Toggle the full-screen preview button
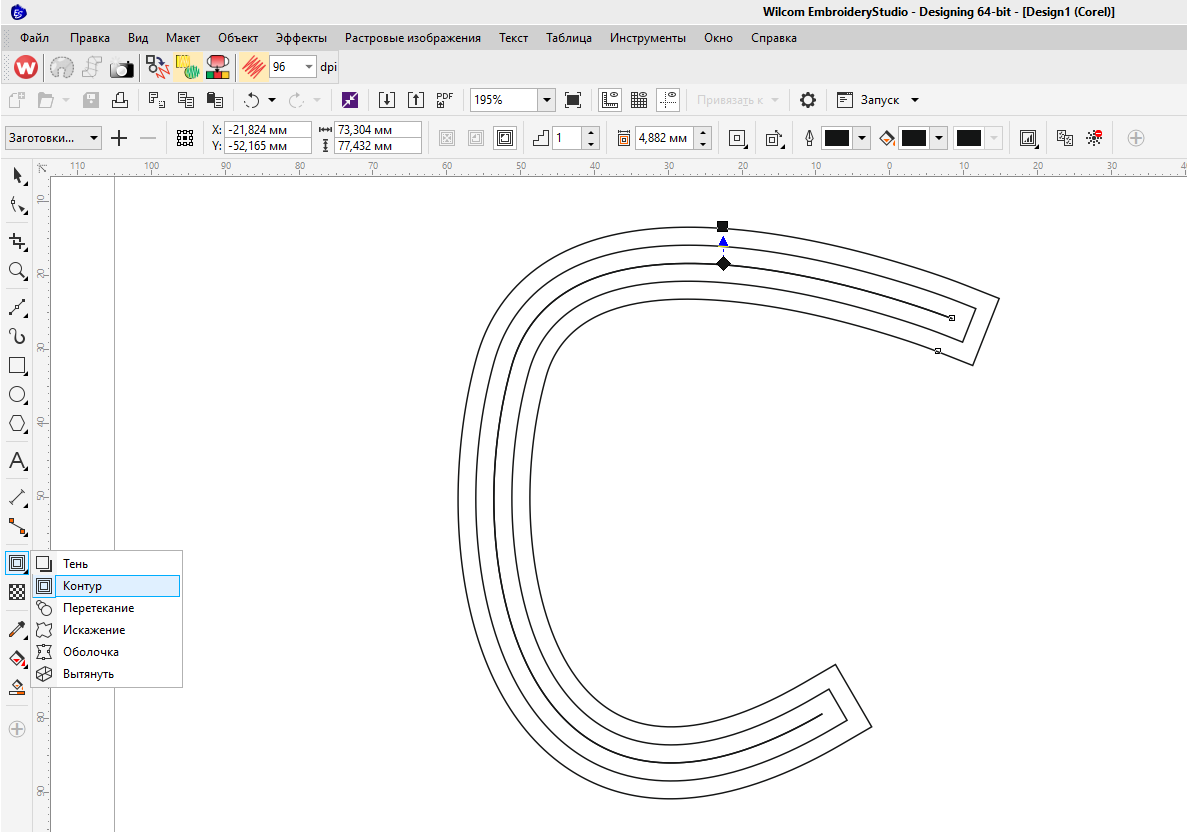 573,100
